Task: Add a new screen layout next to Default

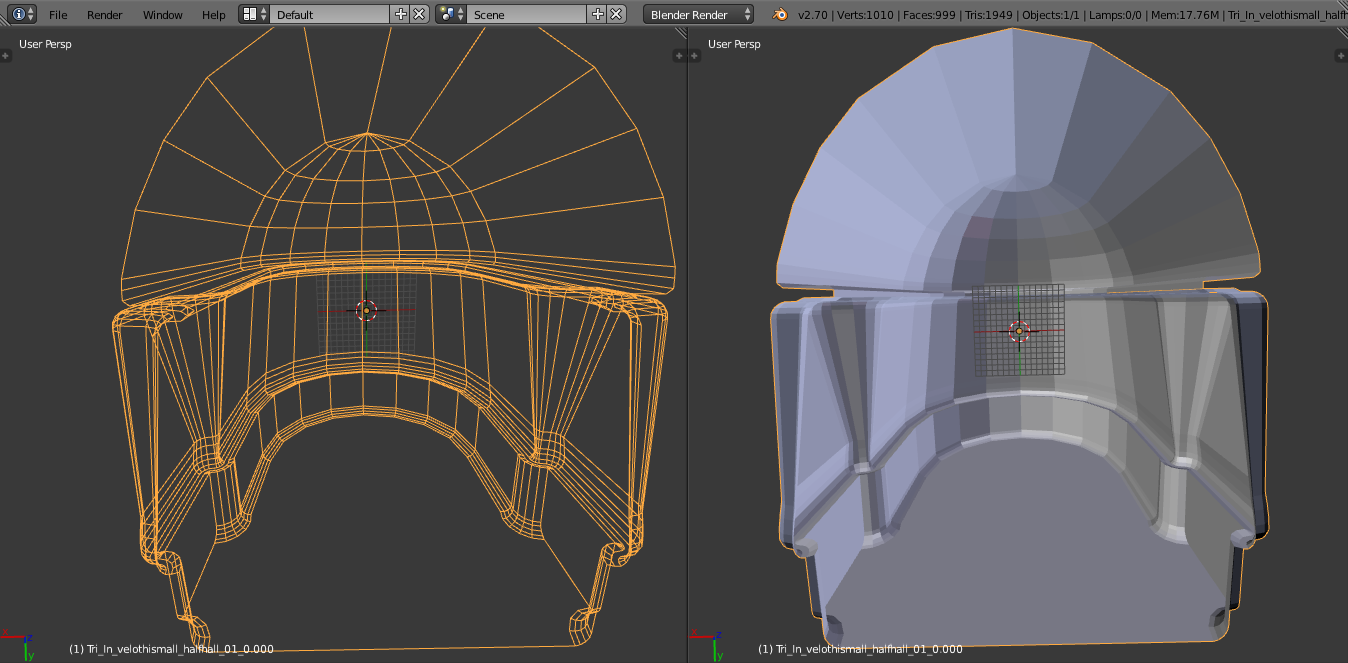Action: point(401,14)
